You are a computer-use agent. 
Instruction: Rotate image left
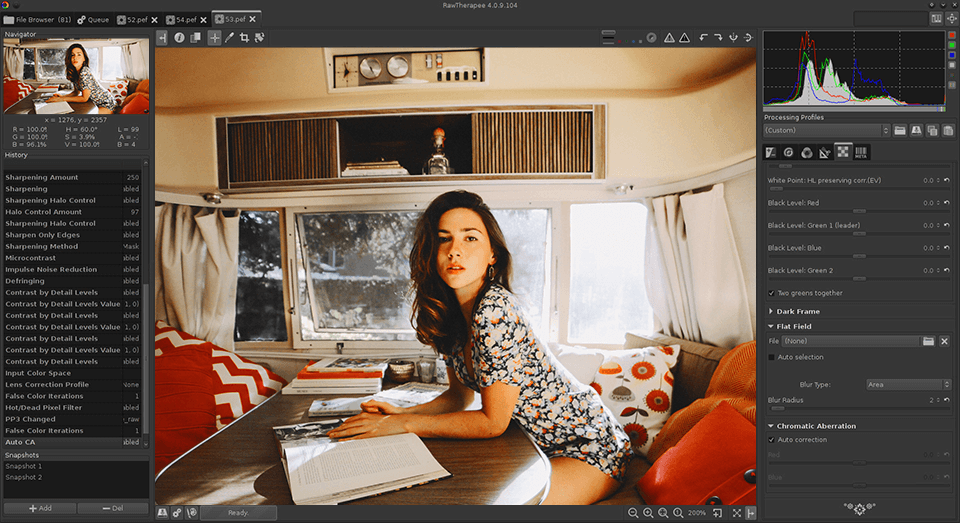(x=703, y=37)
